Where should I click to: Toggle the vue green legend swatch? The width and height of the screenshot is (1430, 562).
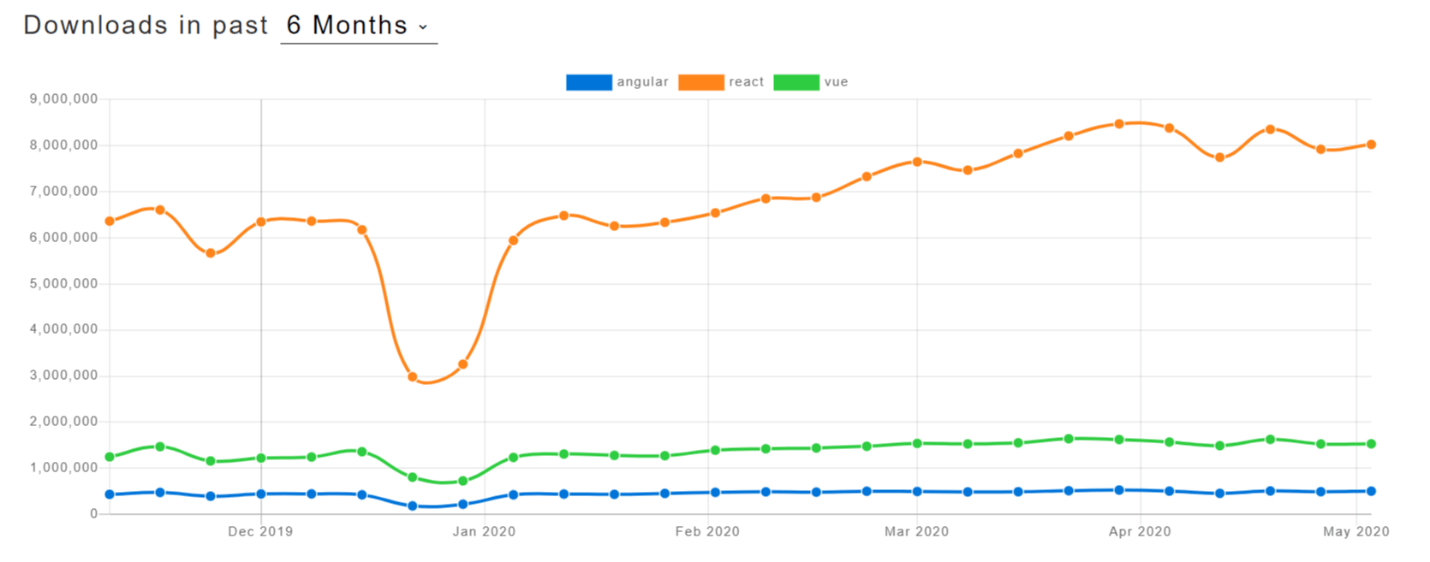click(798, 82)
